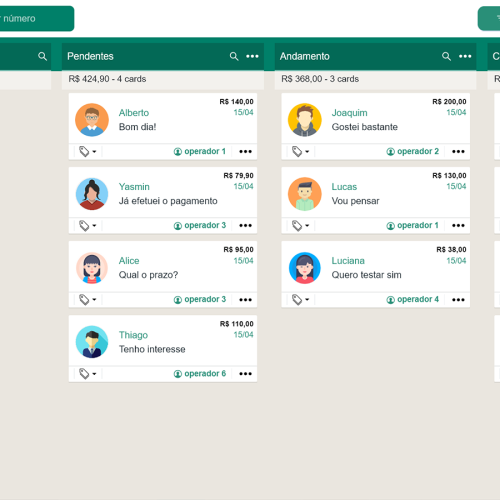Image resolution: width=500 pixels, height=500 pixels.
Task: Click operador 2 on Joaquim card
Action: (x=413, y=151)
